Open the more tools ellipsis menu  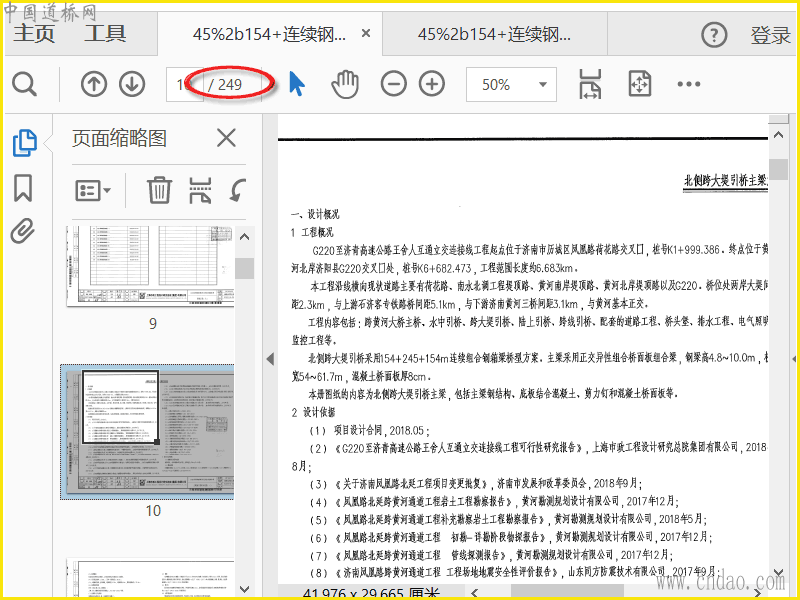[689, 84]
